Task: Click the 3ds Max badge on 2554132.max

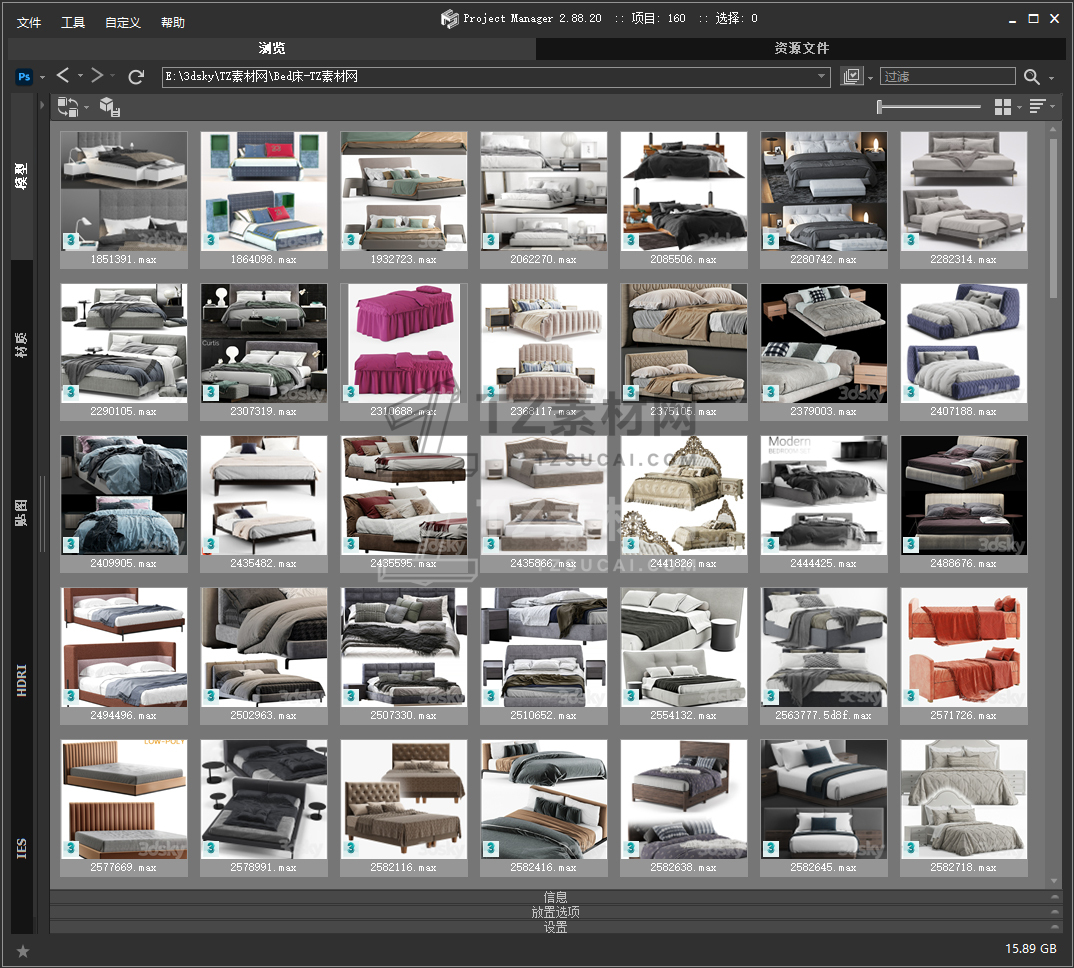Action: coord(631,697)
